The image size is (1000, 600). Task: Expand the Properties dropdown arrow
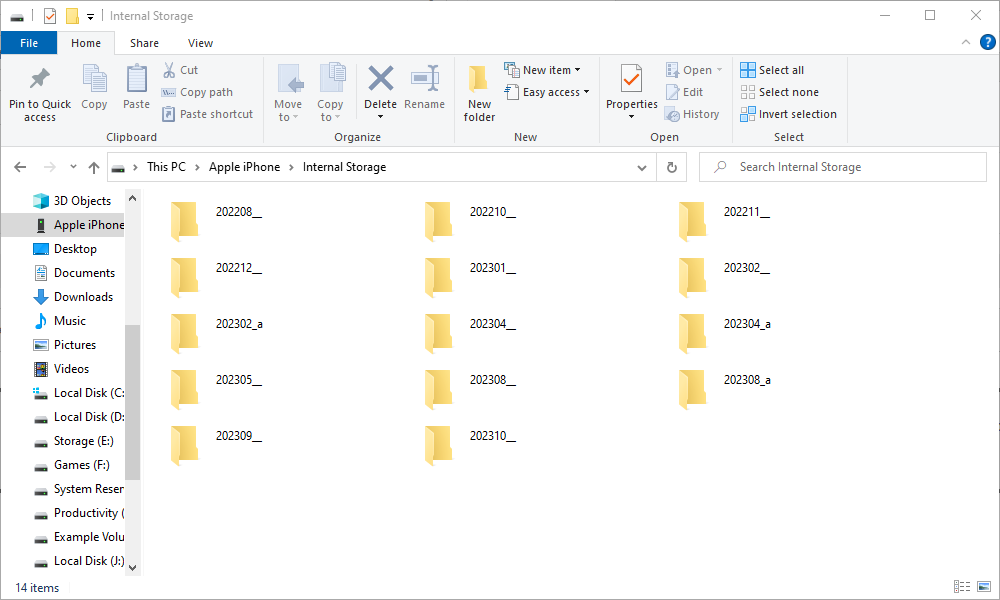pyautogui.click(x=631, y=117)
